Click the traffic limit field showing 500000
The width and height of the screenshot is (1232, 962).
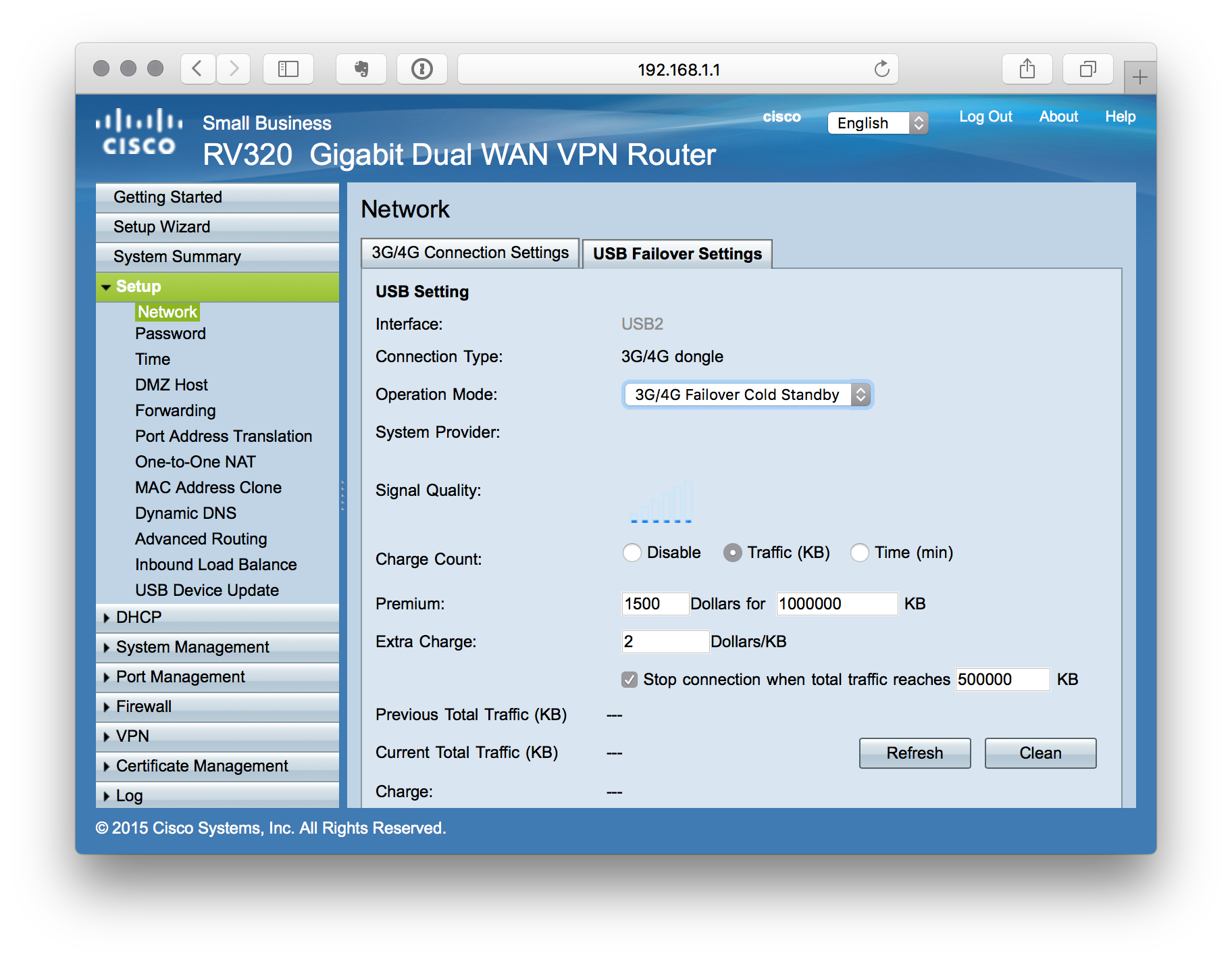[1003, 680]
